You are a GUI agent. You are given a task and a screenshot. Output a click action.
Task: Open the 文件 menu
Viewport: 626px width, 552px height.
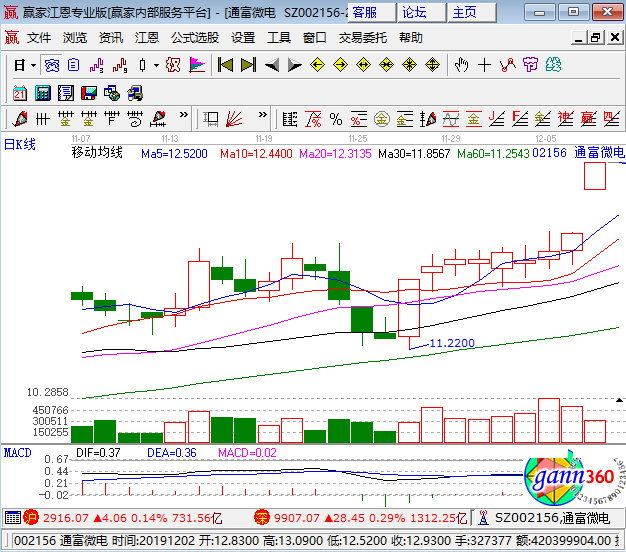(x=39, y=38)
